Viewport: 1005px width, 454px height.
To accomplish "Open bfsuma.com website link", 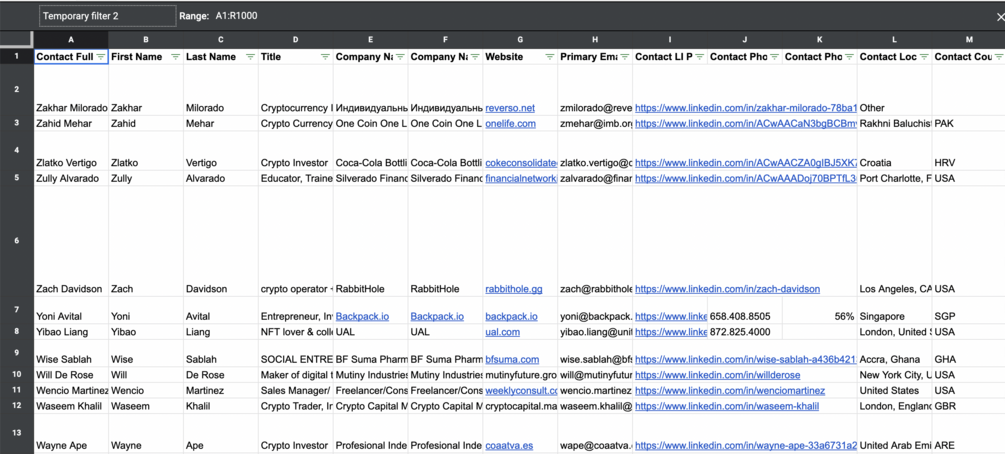I will (512, 359).
